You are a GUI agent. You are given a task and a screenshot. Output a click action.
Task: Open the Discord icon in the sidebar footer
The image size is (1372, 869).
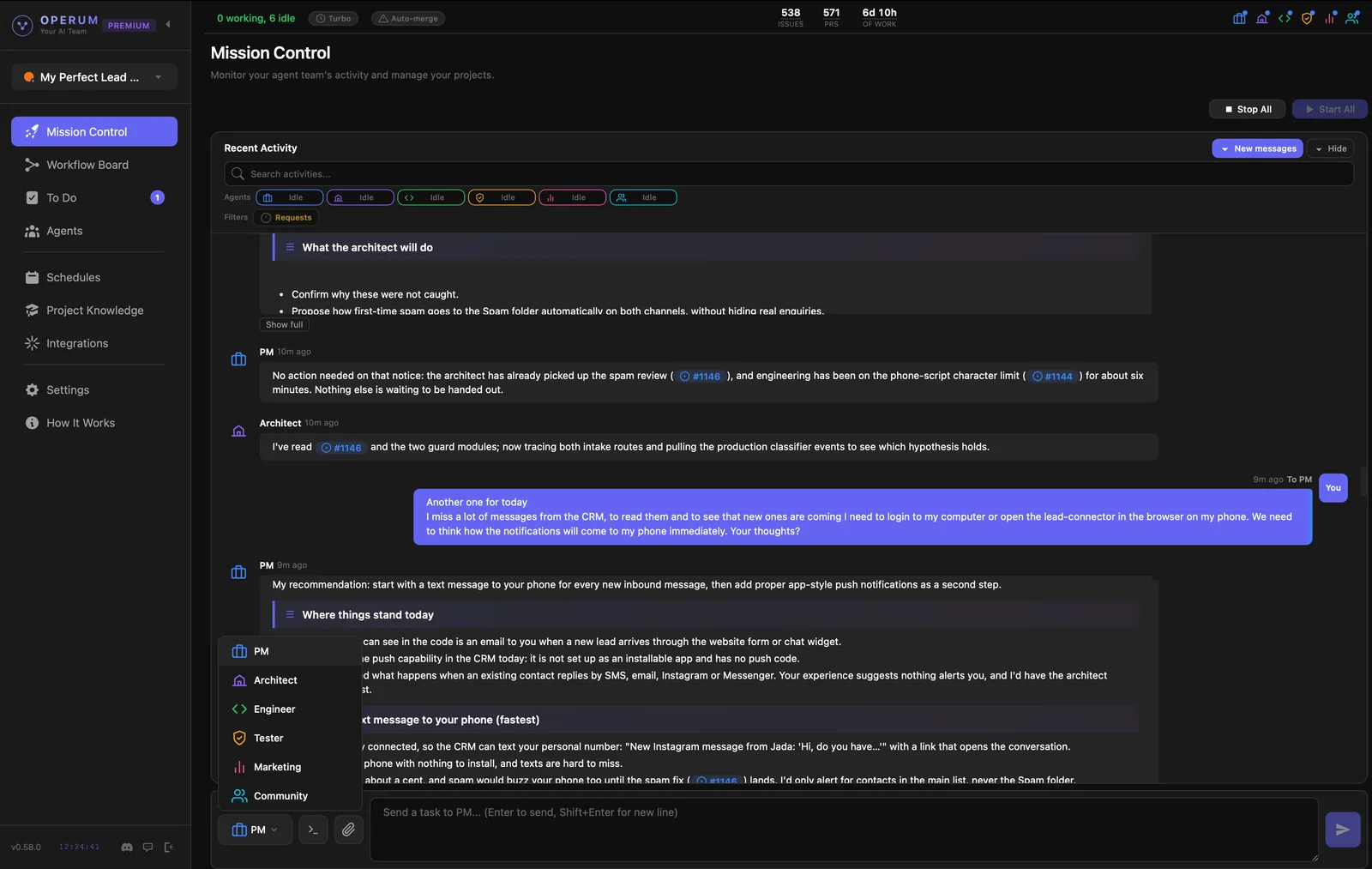pos(127,847)
